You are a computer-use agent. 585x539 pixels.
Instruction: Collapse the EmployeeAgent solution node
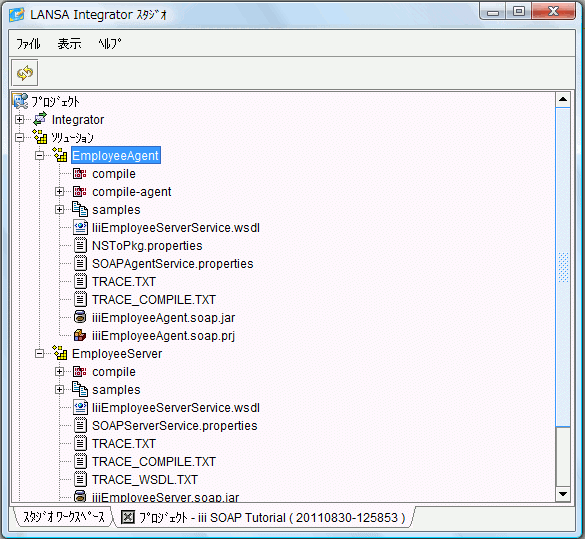[40, 156]
